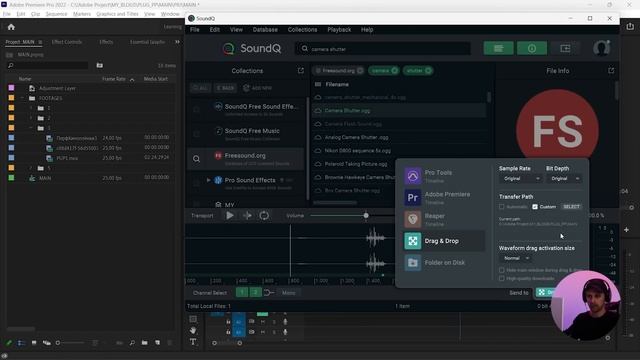Open the user profile avatar
This screenshot has width=640, height=360.
[x=602, y=48]
